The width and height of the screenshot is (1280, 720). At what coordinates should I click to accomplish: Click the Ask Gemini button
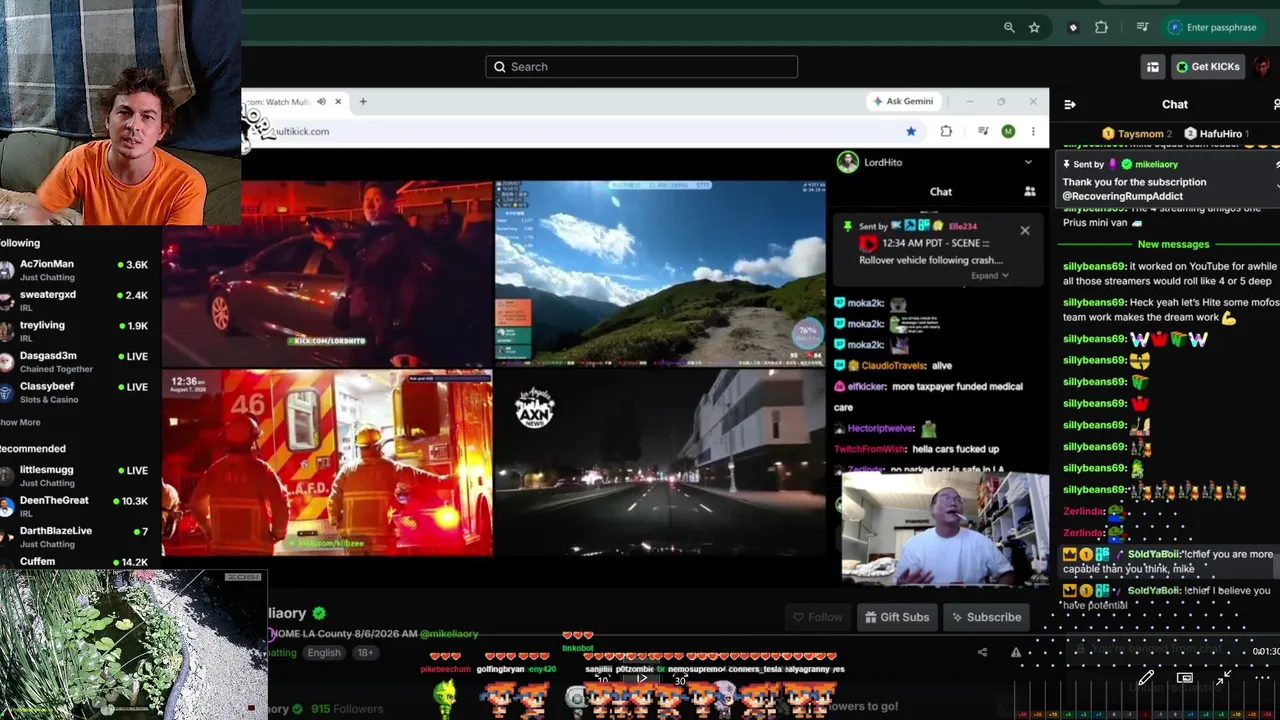(x=903, y=101)
